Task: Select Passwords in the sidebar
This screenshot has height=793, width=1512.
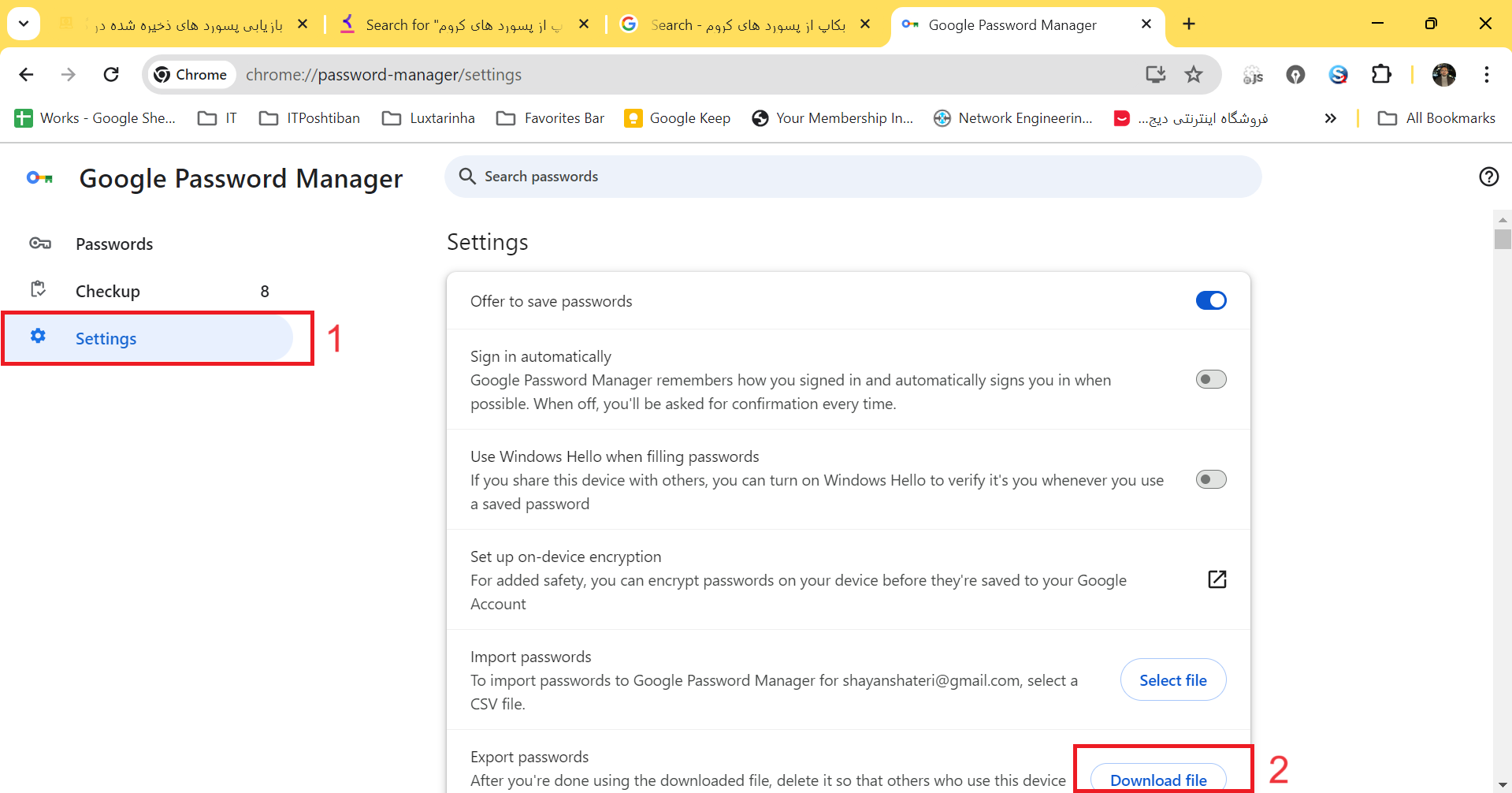Action: [147, 244]
